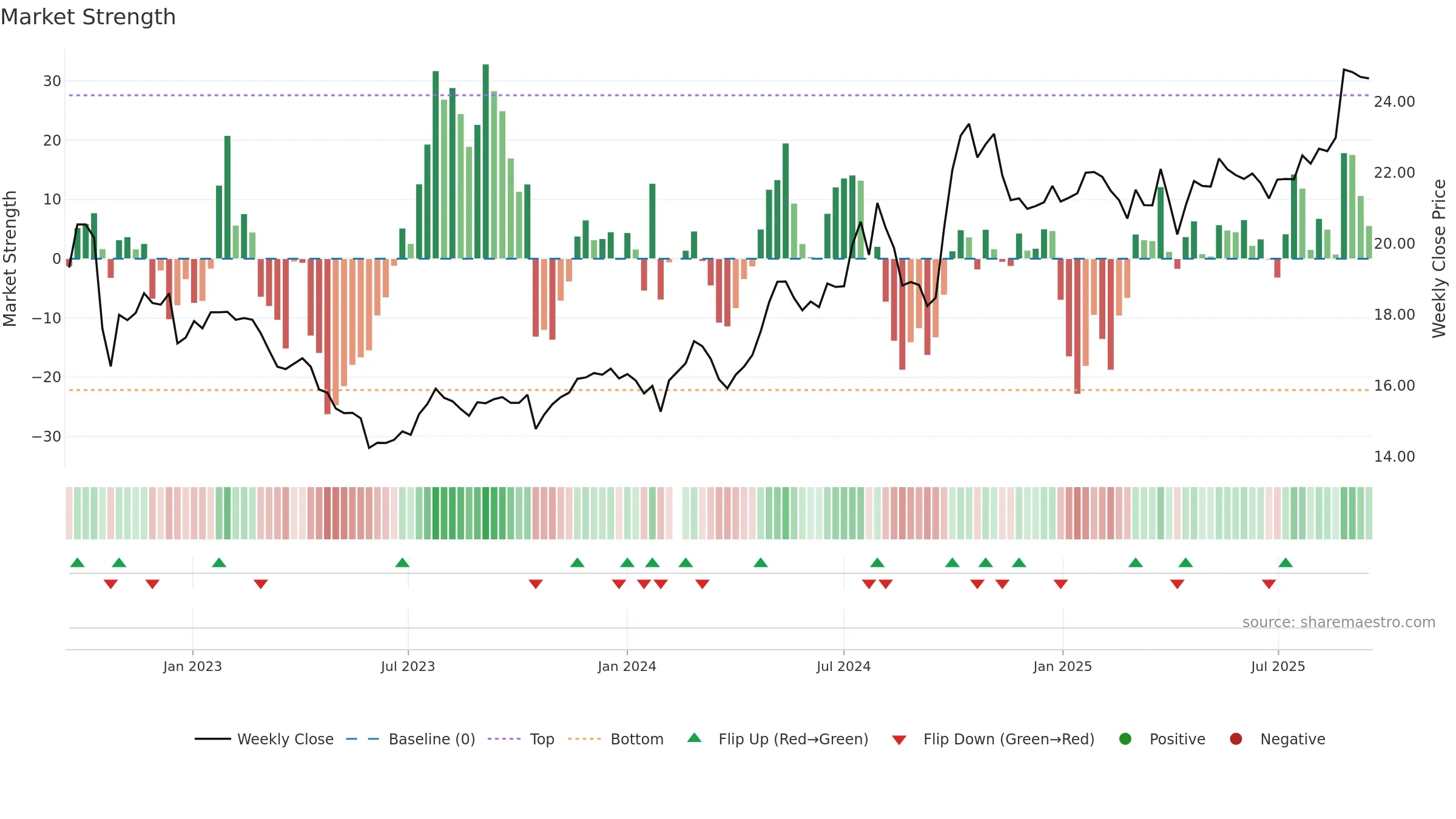Viewport: 1456px width, 819px height.
Task: Click the '18.00' right axis price label
Action: (x=1394, y=315)
